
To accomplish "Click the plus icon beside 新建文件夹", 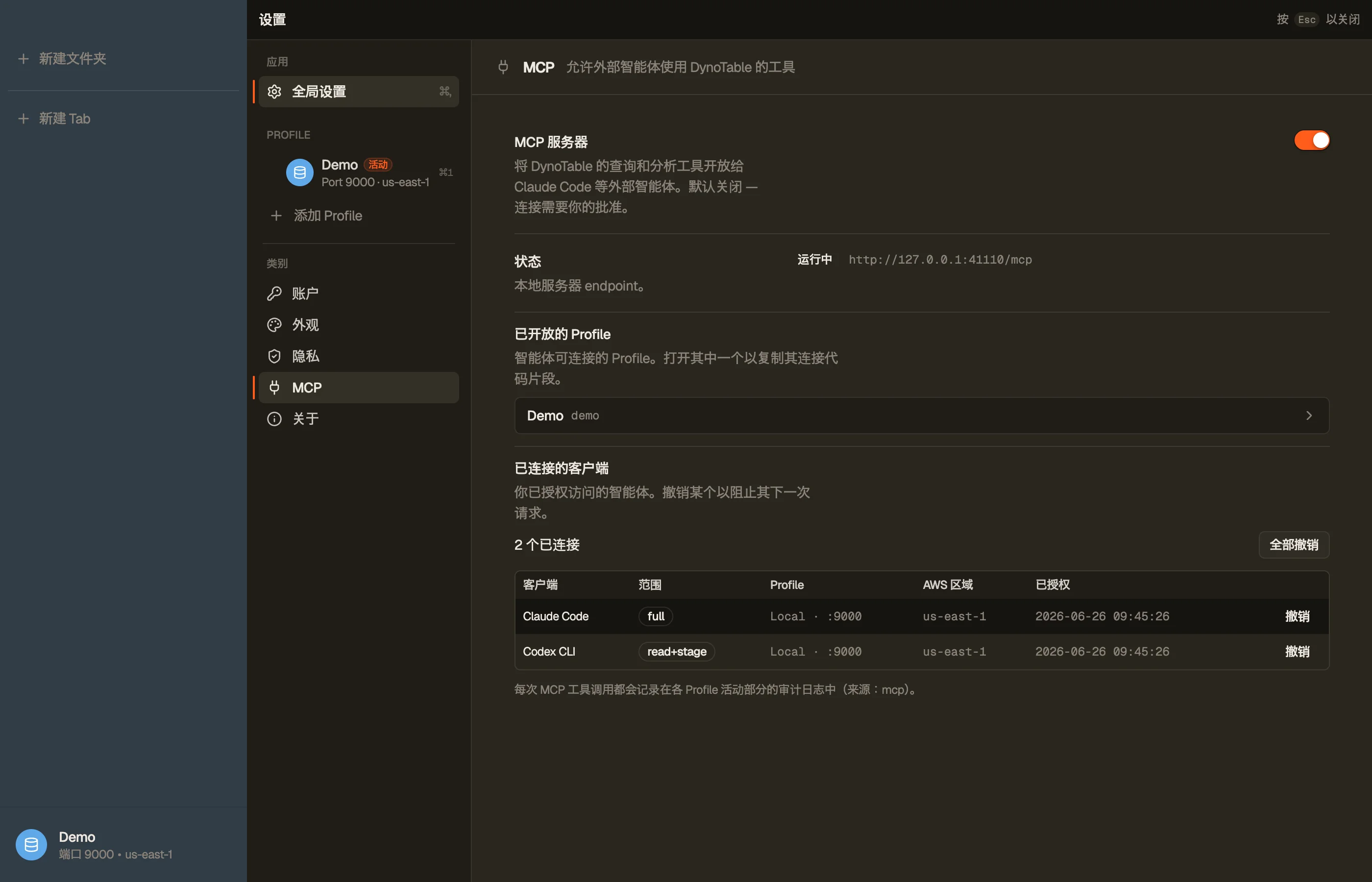I will coord(24,58).
